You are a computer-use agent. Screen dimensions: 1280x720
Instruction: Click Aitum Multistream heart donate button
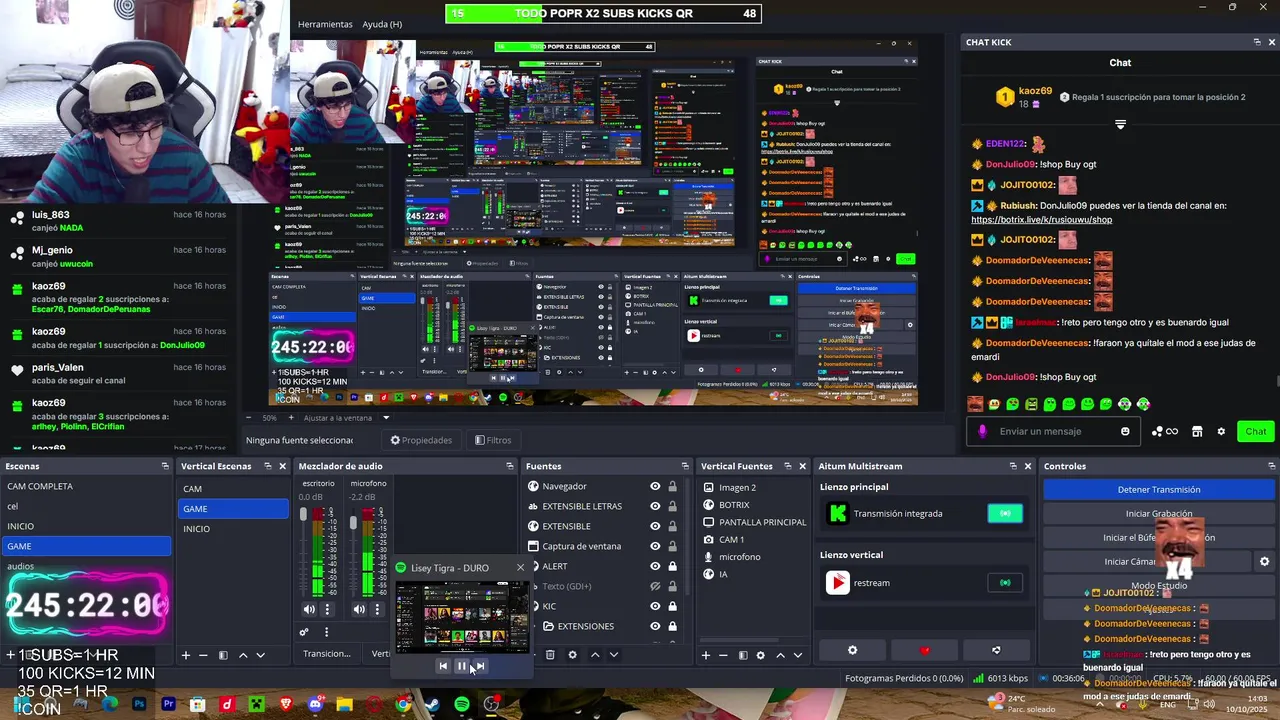pyautogui.click(x=924, y=650)
